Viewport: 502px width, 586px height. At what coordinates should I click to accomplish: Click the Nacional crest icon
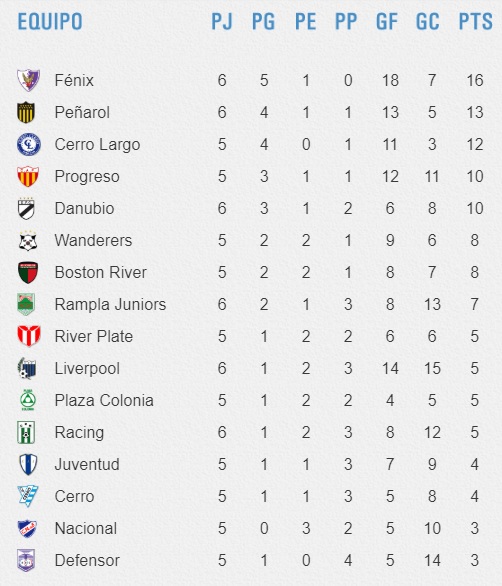[27, 528]
